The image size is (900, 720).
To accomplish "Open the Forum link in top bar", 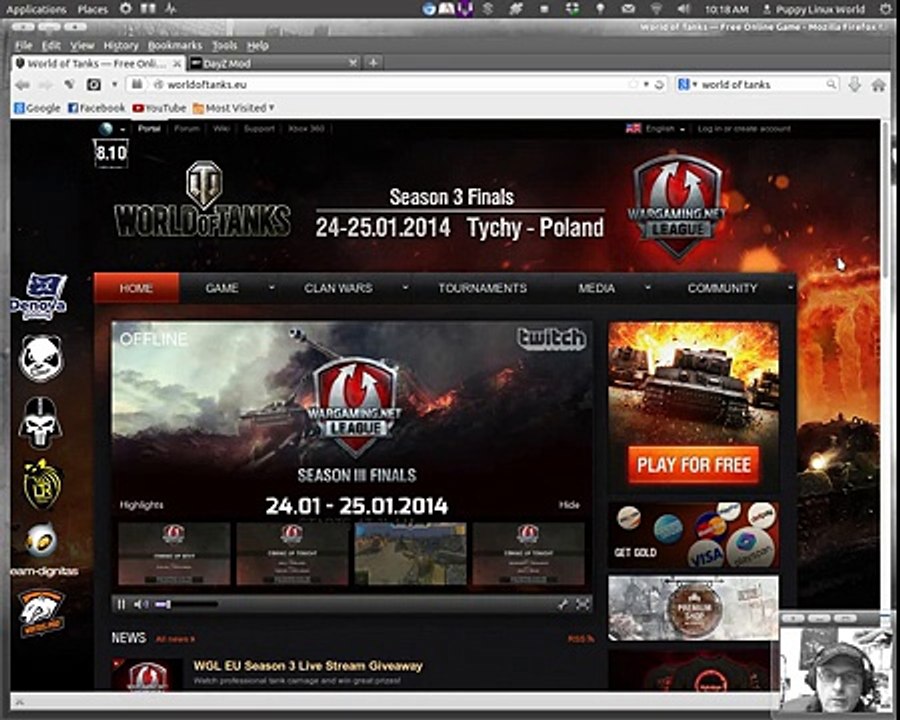I will (187, 129).
